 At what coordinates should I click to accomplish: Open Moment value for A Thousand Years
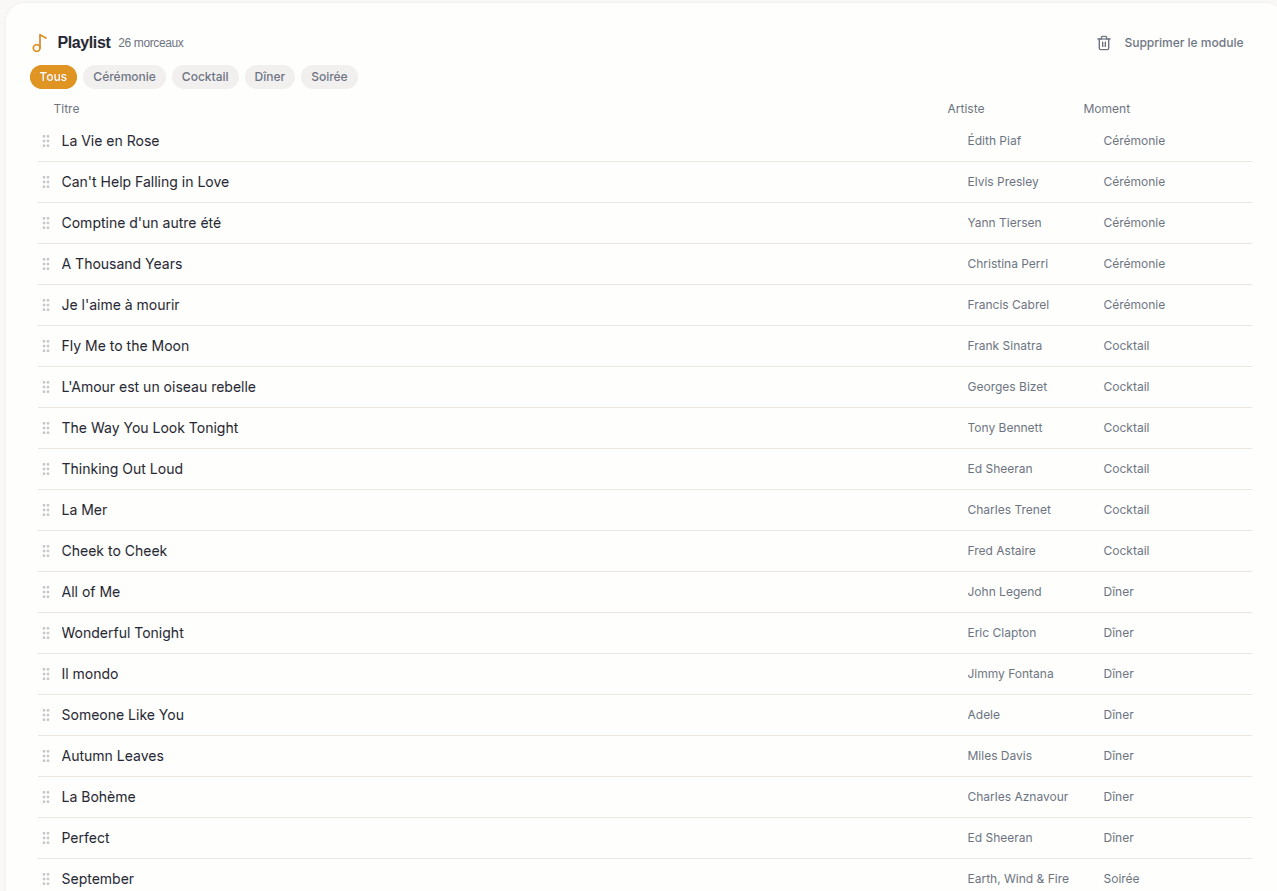[x=1134, y=264]
